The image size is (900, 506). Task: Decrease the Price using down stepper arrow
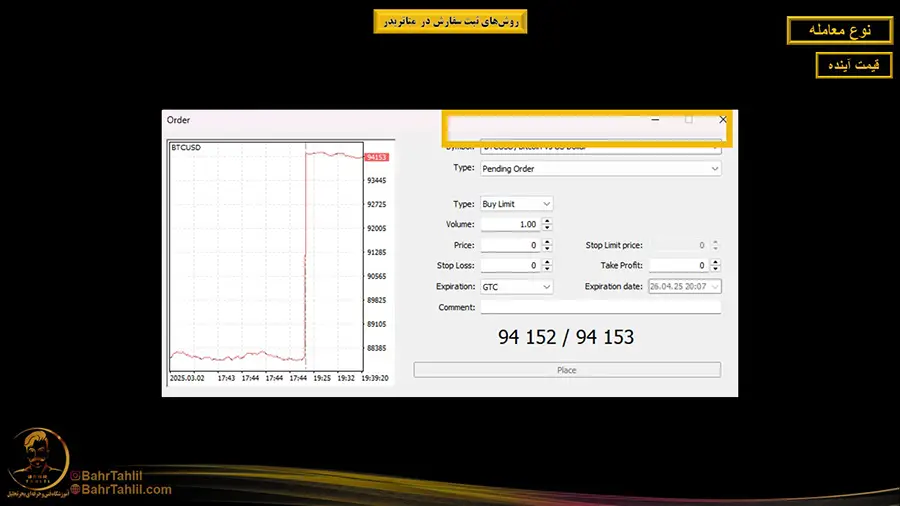[x=547, y=248]
